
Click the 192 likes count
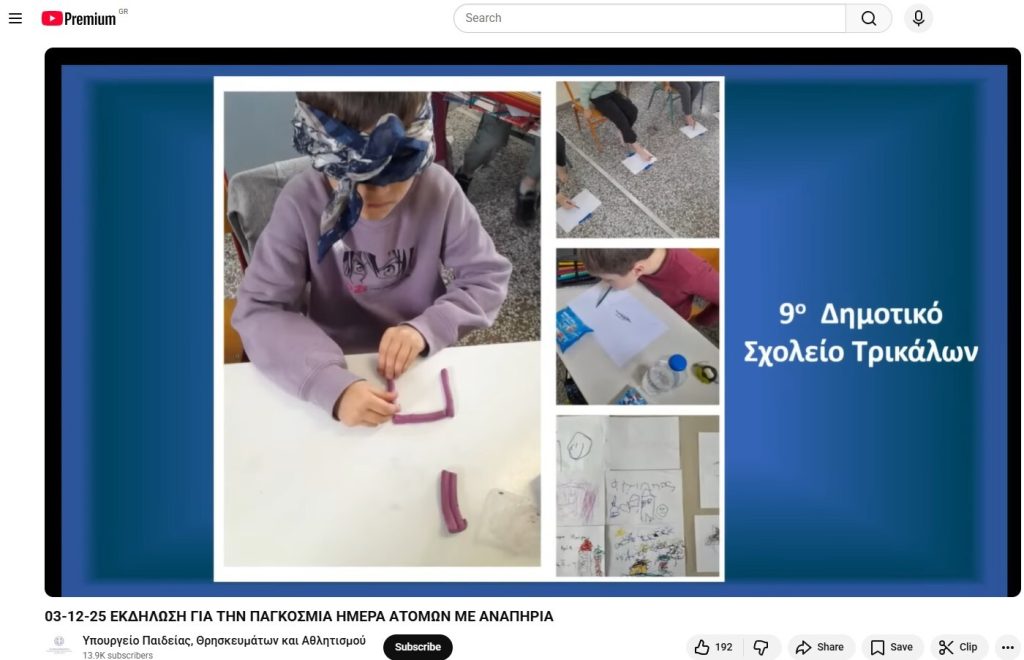[724, 647]
